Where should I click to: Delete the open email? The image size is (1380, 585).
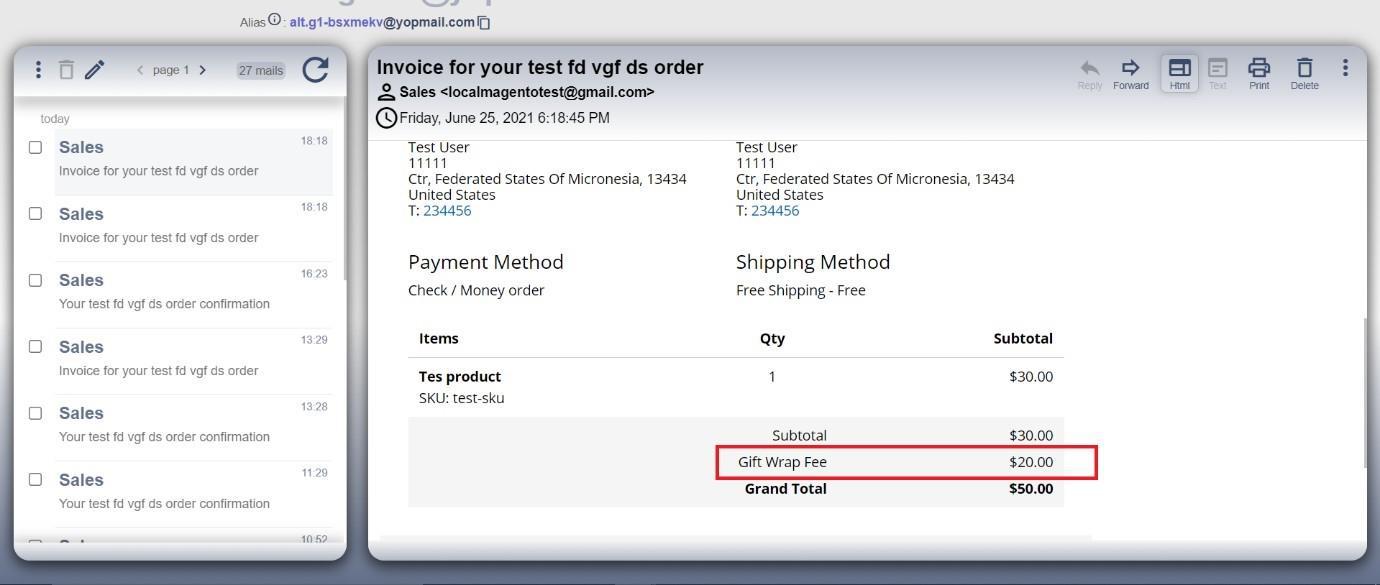click(x=1304, y=73)
